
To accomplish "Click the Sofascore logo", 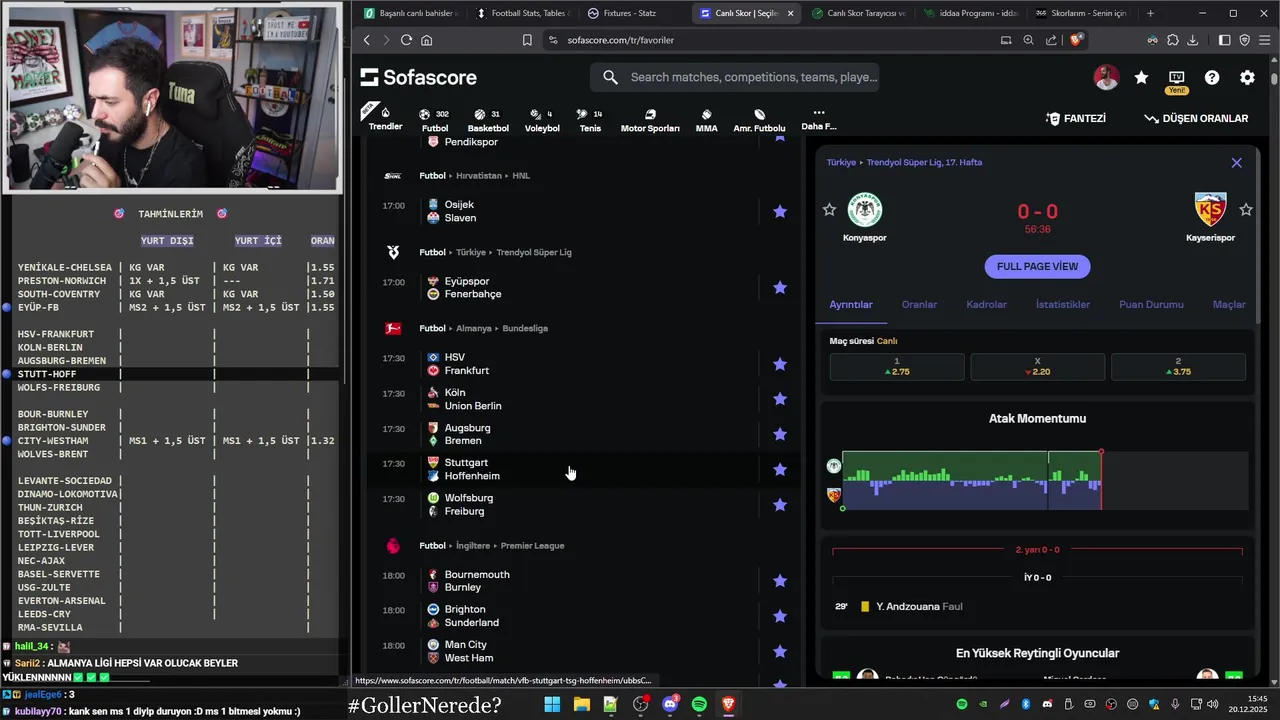I will pyautogui.click(x=419, y=77).
